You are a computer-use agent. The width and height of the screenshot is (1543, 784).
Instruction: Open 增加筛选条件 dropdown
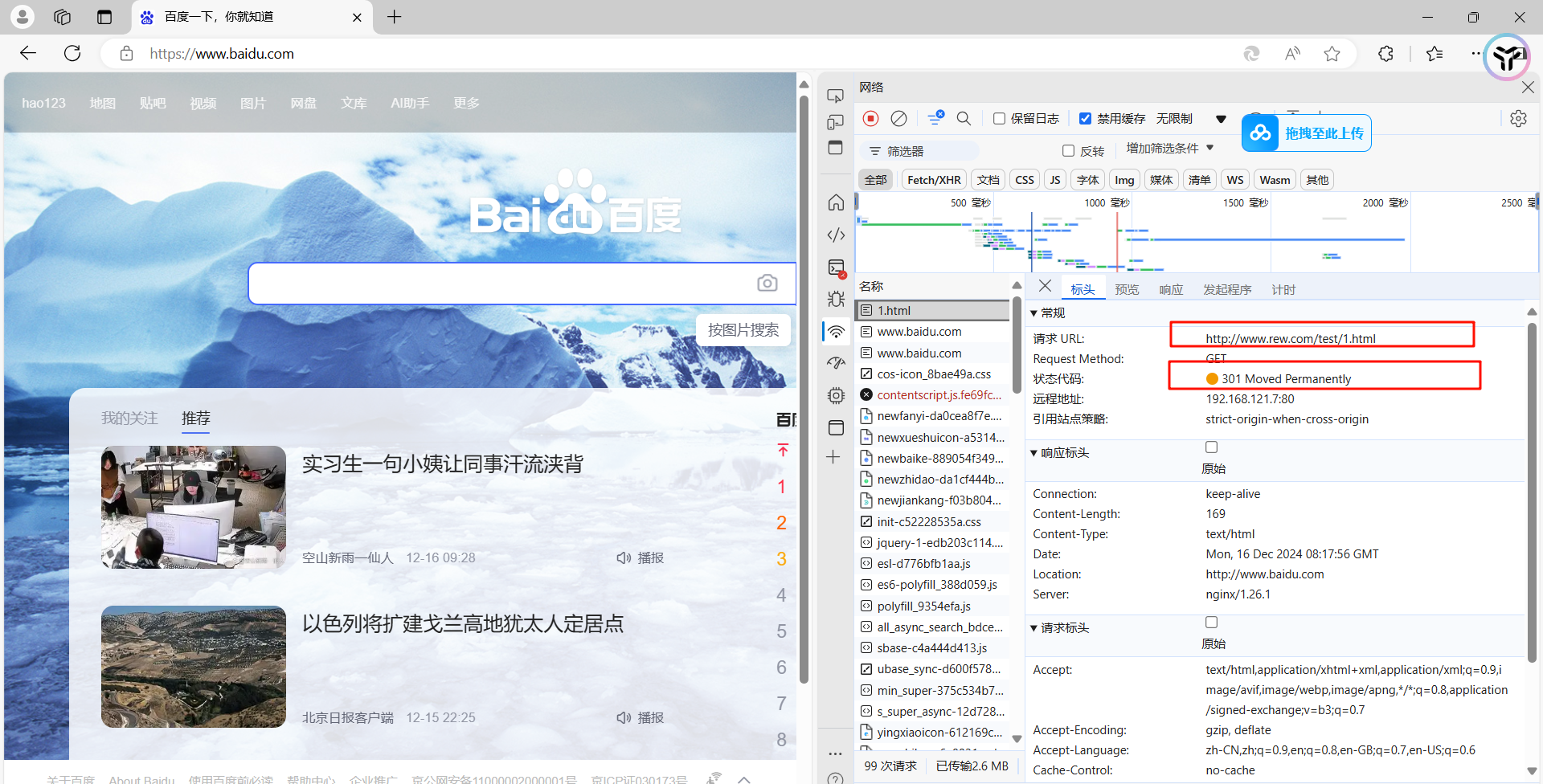(x=1170, y=149)
